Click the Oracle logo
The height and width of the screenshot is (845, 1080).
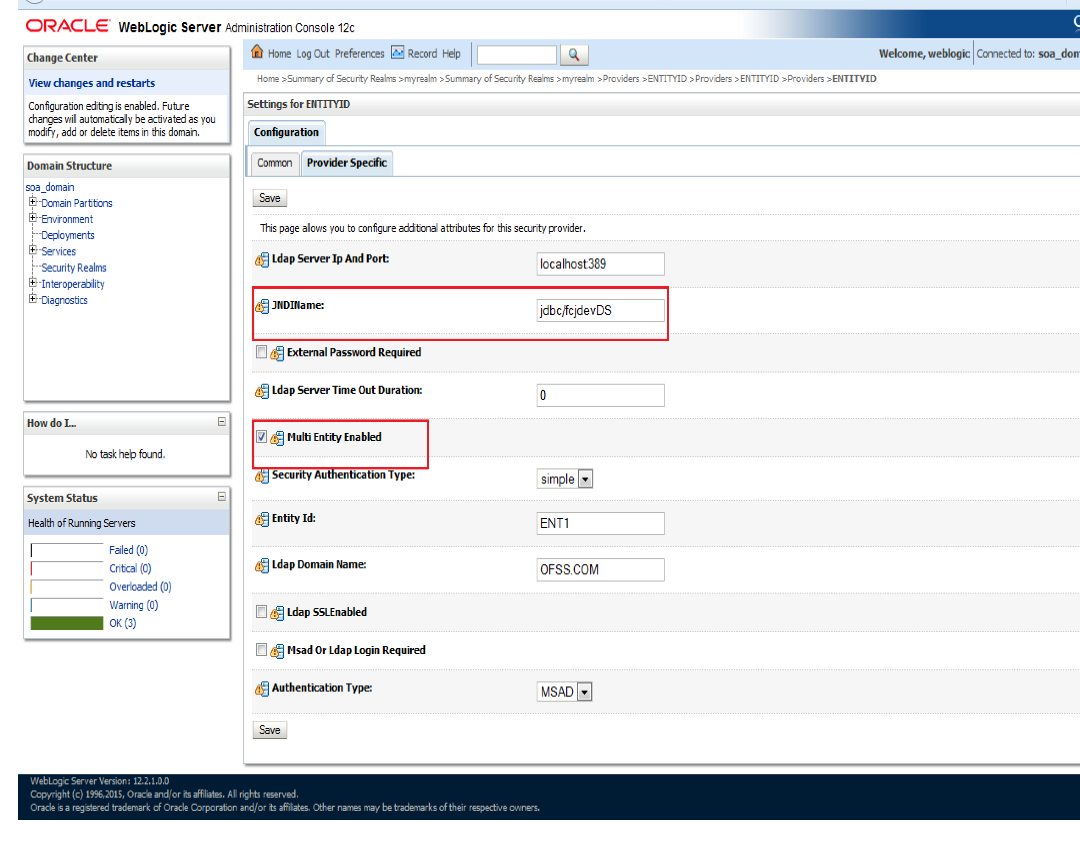[68, 26]
